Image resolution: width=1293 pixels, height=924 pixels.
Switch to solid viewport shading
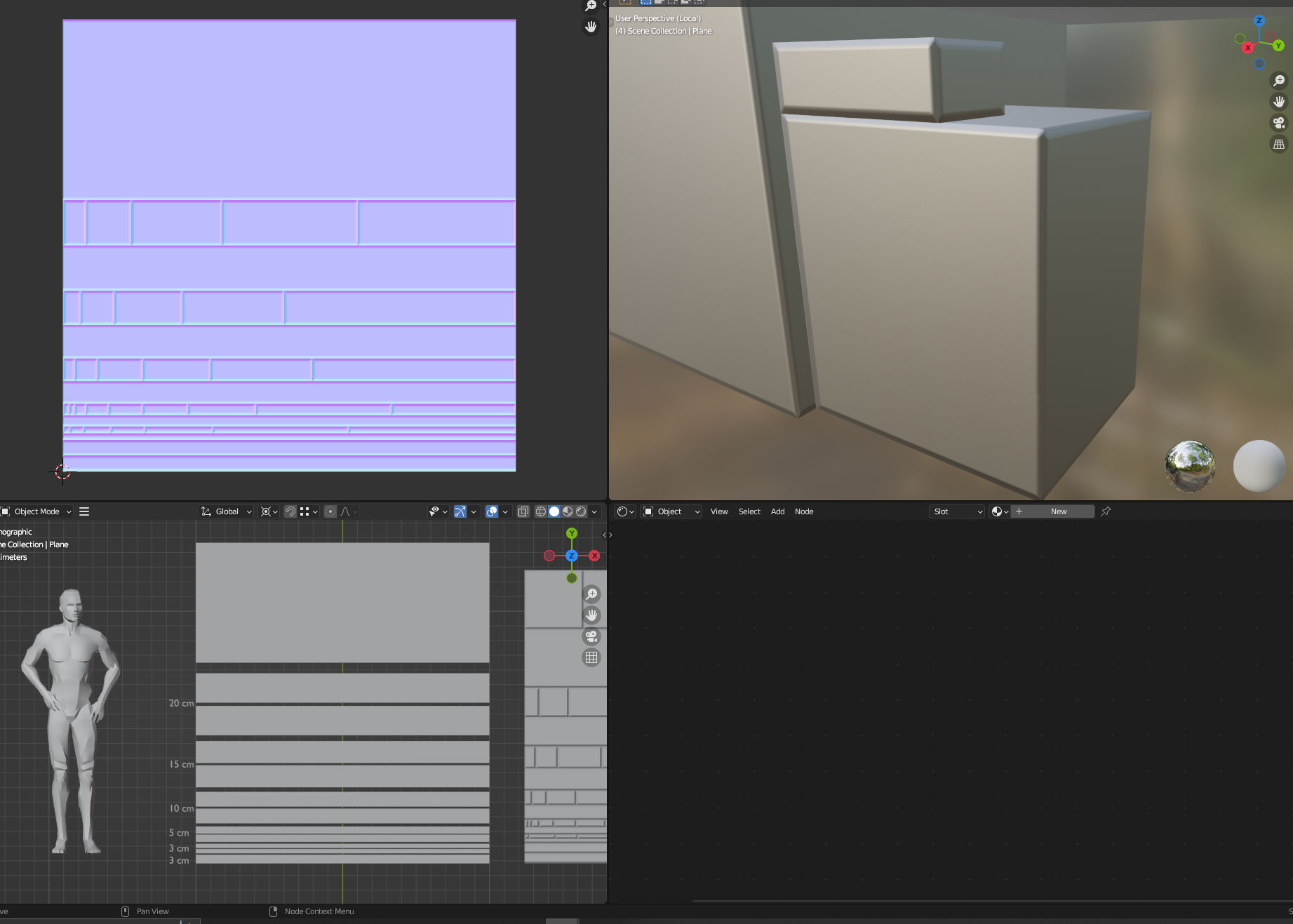pos(554,511)
